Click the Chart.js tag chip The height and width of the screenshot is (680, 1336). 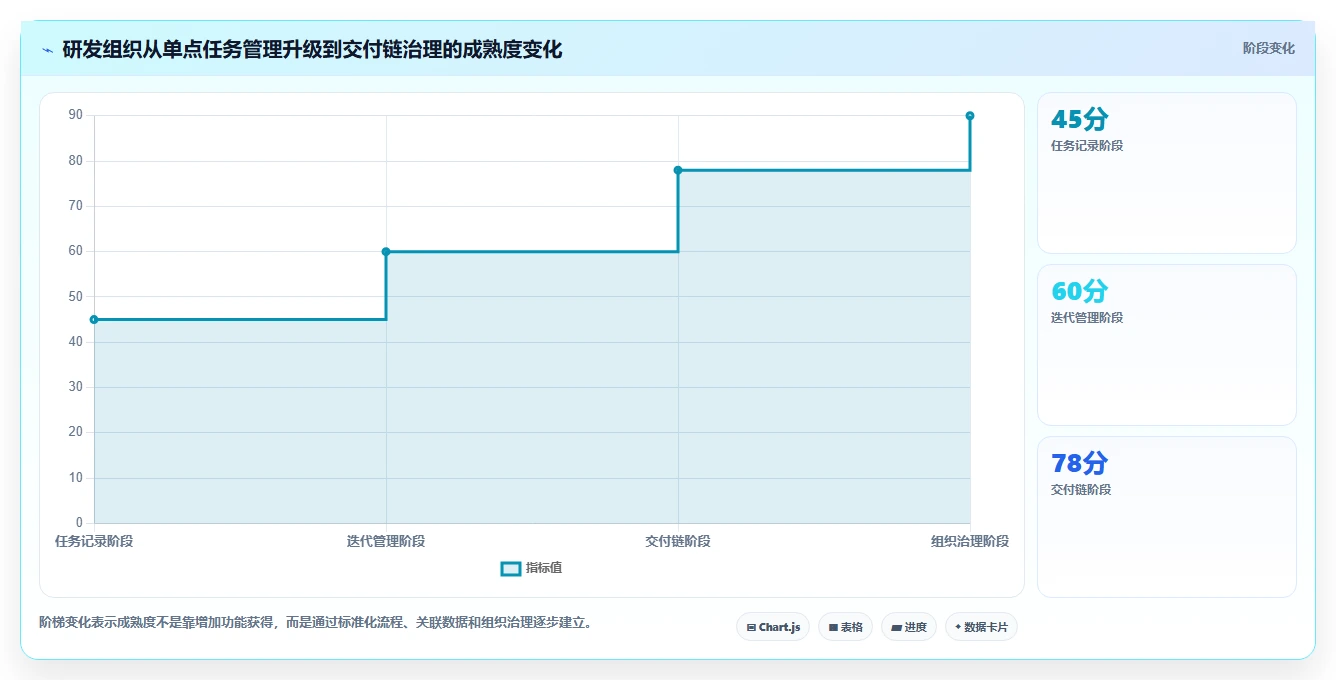point(773,627)
